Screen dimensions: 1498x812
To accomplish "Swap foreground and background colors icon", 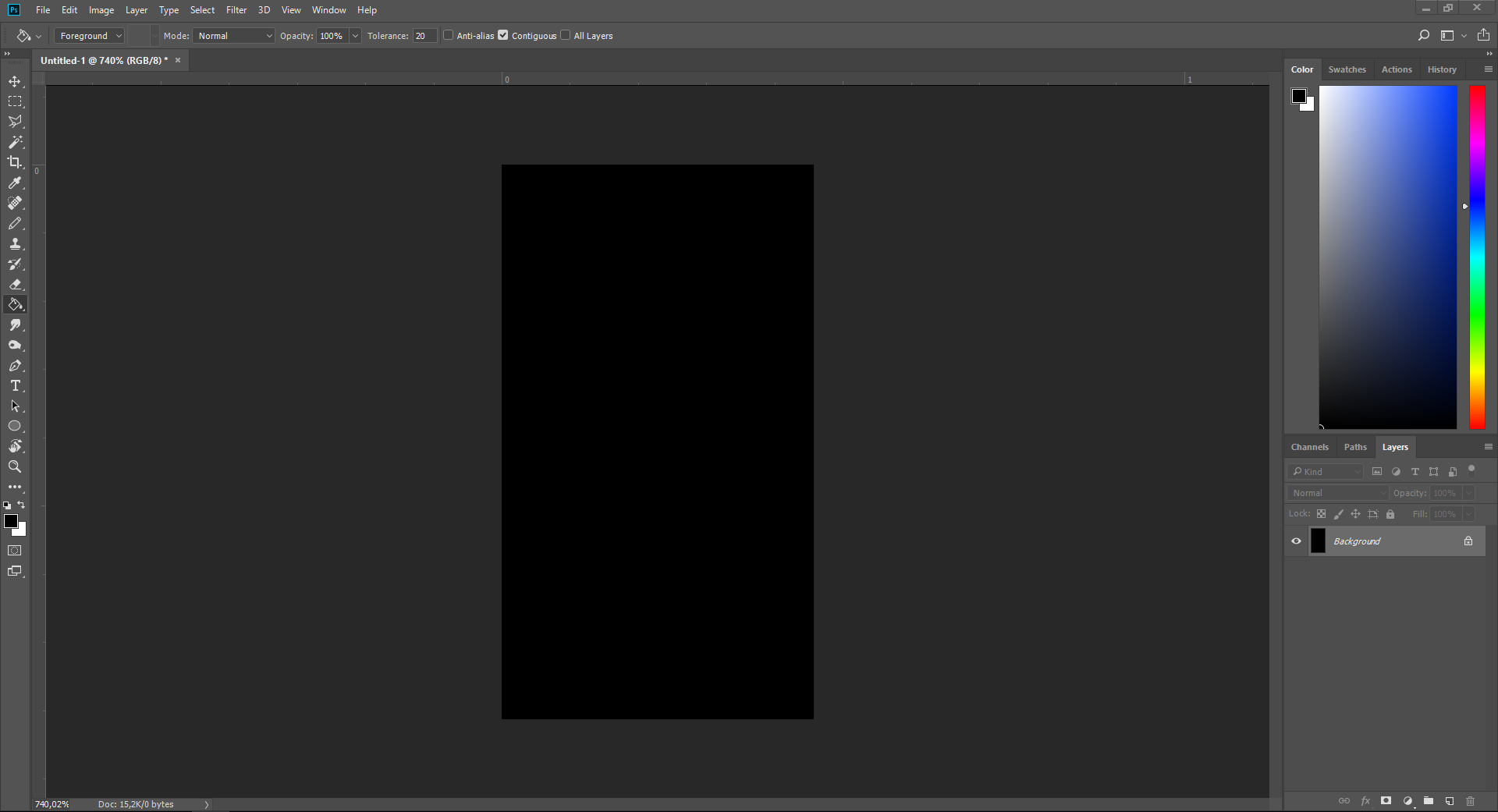I will tap(21, 505).
